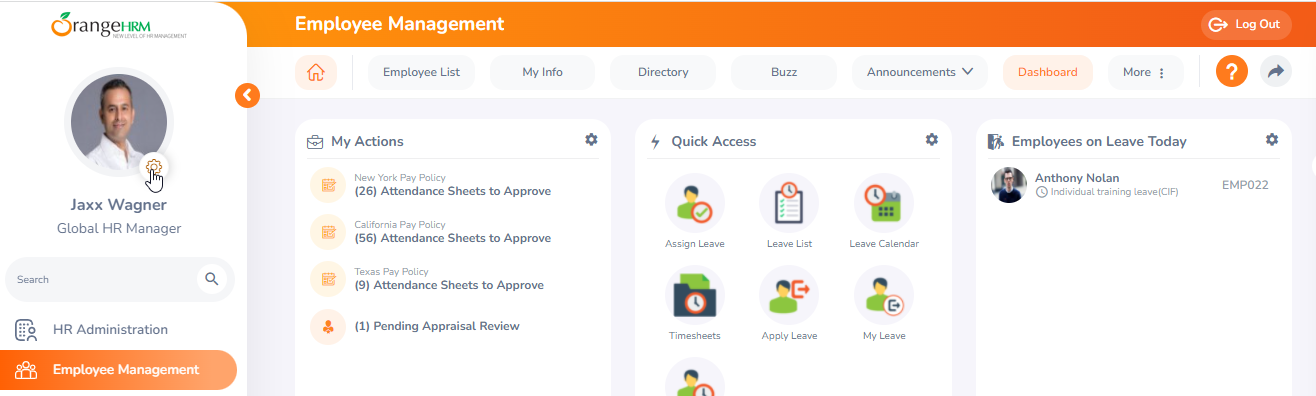Open the My Leave icon

884,295
